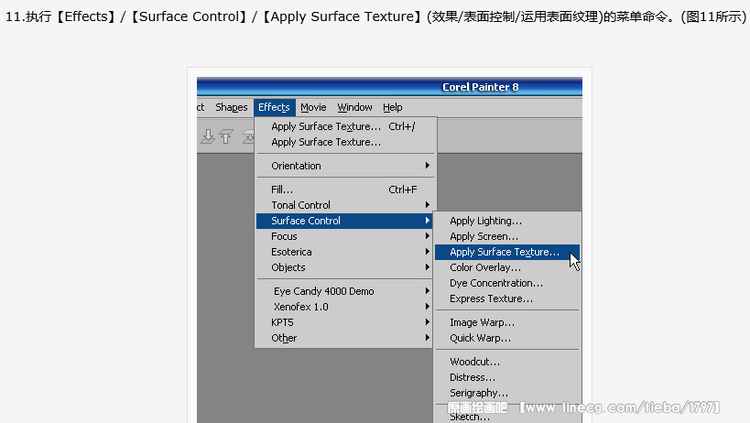Expand the Orientation submenu

(345, 166)
